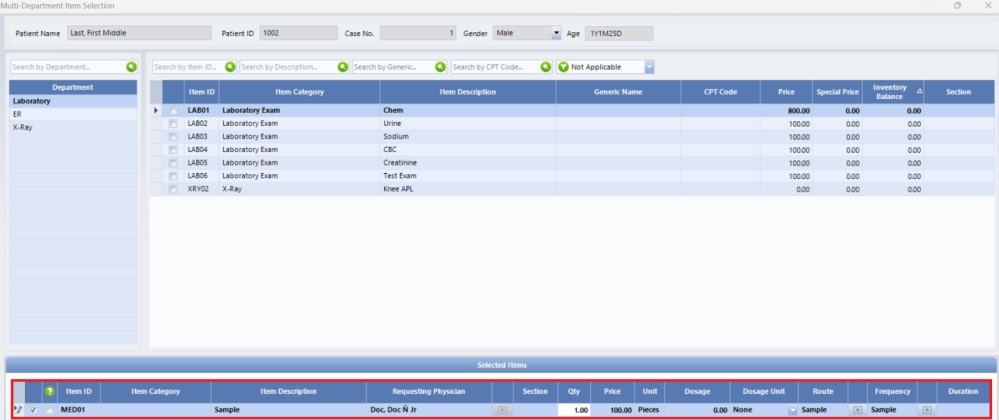The width and height of the screenshot is (999, 420).
Task: Open the Gender dropdown
Action: (x=557, y=33)
